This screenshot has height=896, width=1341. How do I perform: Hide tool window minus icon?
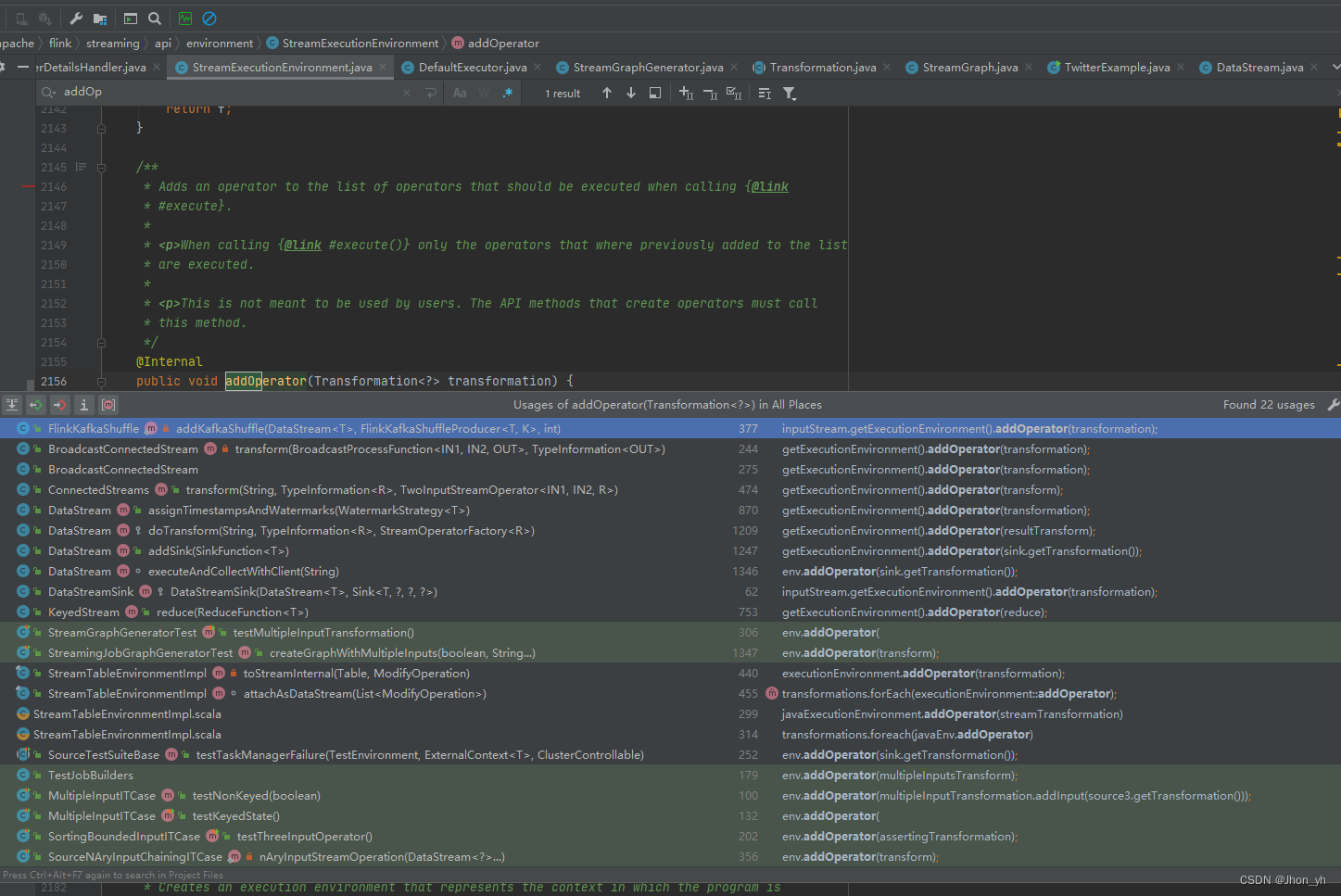click(x=22, y=67)
